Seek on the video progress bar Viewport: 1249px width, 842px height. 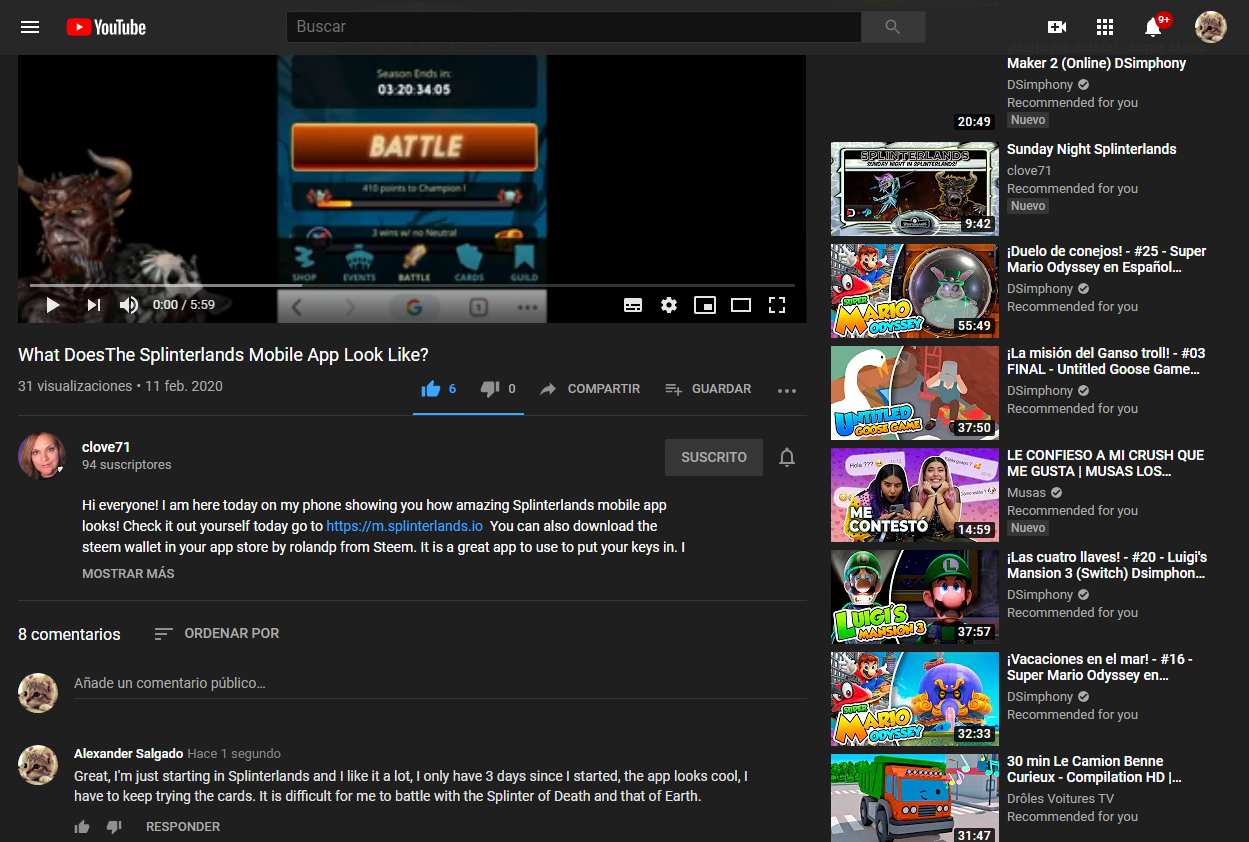click(x=412, y=285)
